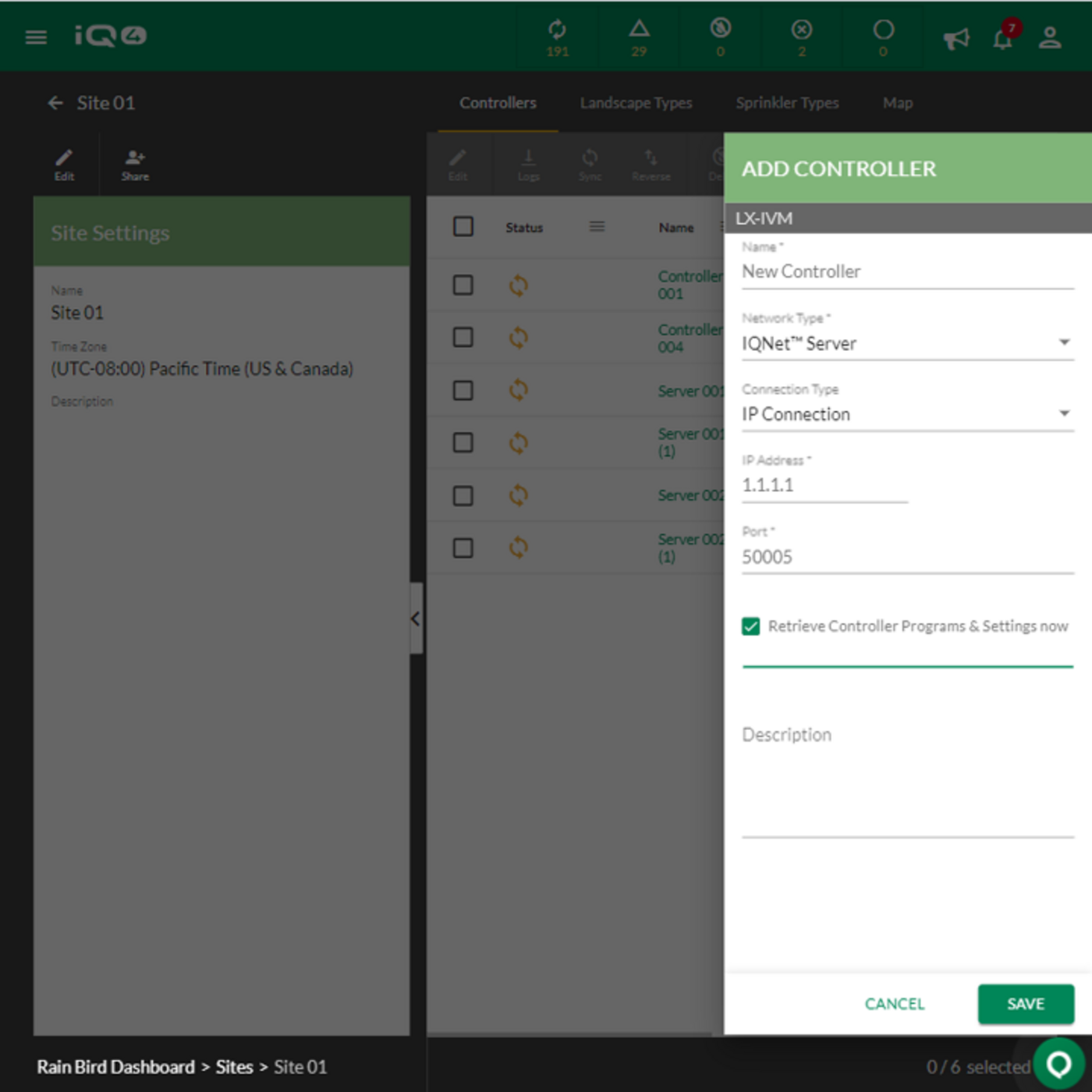1092x1092 pixels.
Task: Open the circle-X error status showing 2
Action: tap(802, 37)
